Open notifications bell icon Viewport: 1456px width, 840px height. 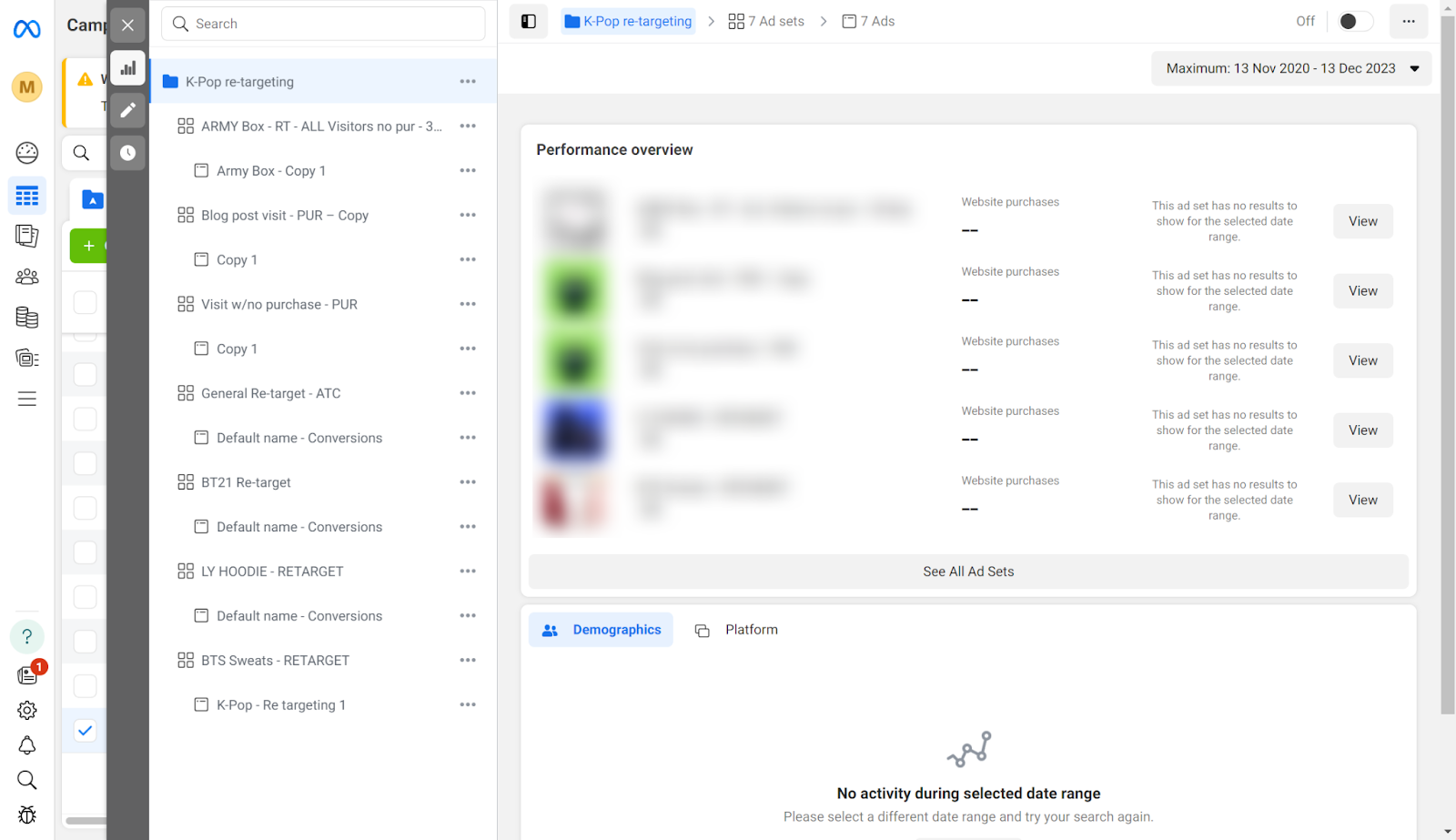tap(27, 745)
